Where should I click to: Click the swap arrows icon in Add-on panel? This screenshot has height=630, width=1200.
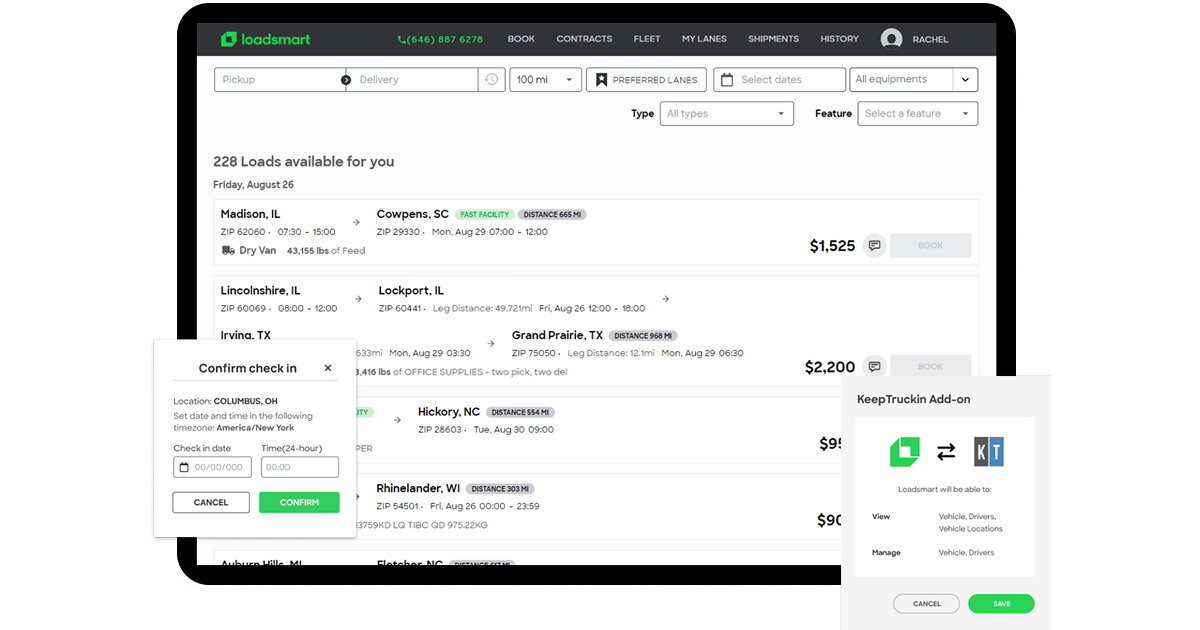946,452
